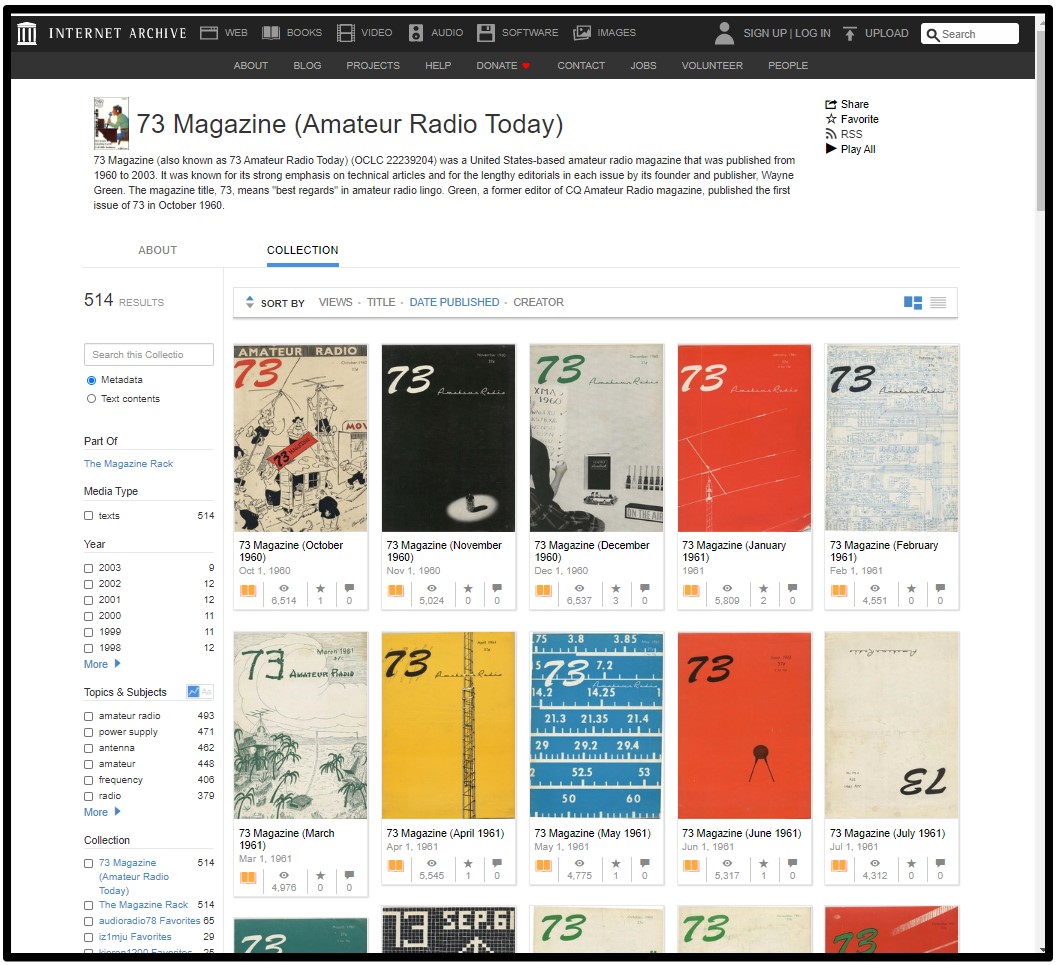The image size is (1058, 965).
Task: Check the audioradio78 Favorites checkbox
Action: pos(88,922)
